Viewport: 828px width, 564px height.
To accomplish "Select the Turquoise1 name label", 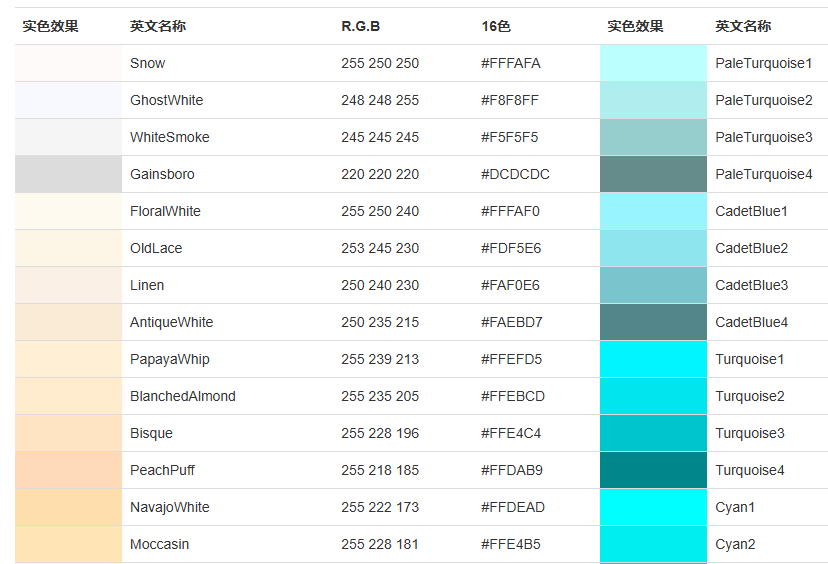I will (x=749, y=359).
